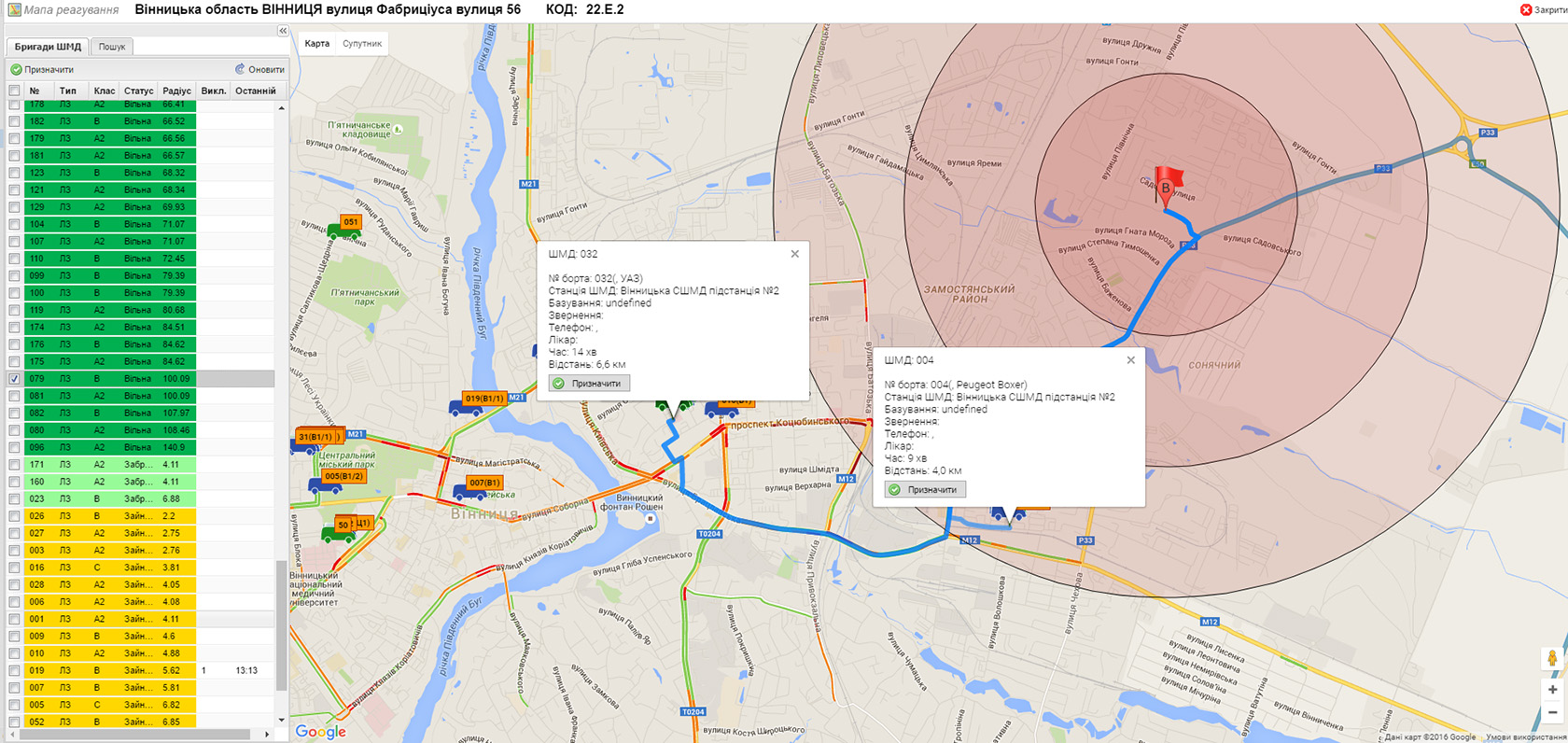Viewport: 1568px width, 743px height.
Task: Open Street View pegman
Action: pos(1553,659)
